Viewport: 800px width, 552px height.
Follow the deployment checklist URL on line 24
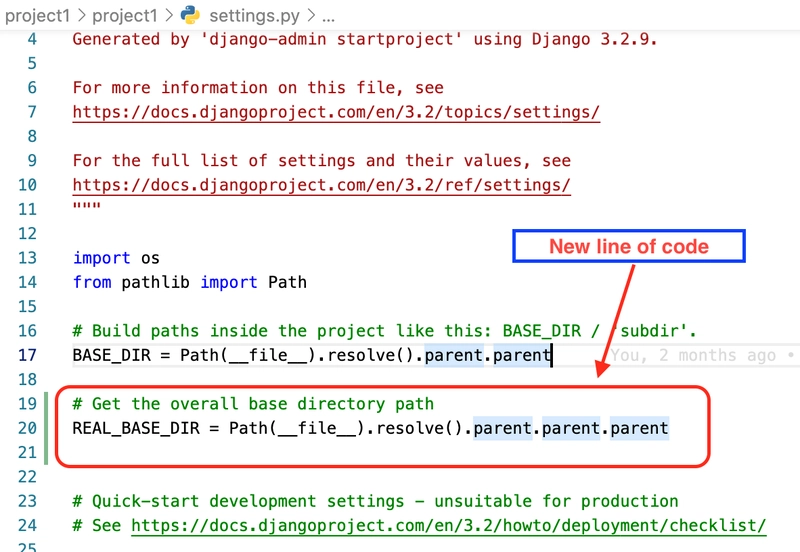[448, 525]
